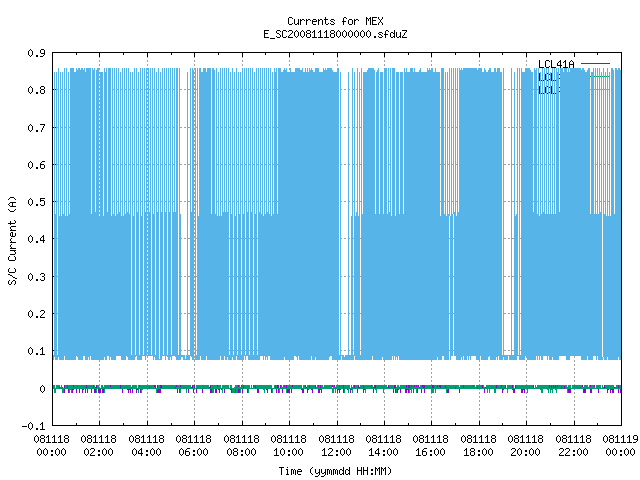The height and width of the screenshot is (480, 640).
Task: Click the 081118 16:00 time tick label
Action: coord(430,446)
